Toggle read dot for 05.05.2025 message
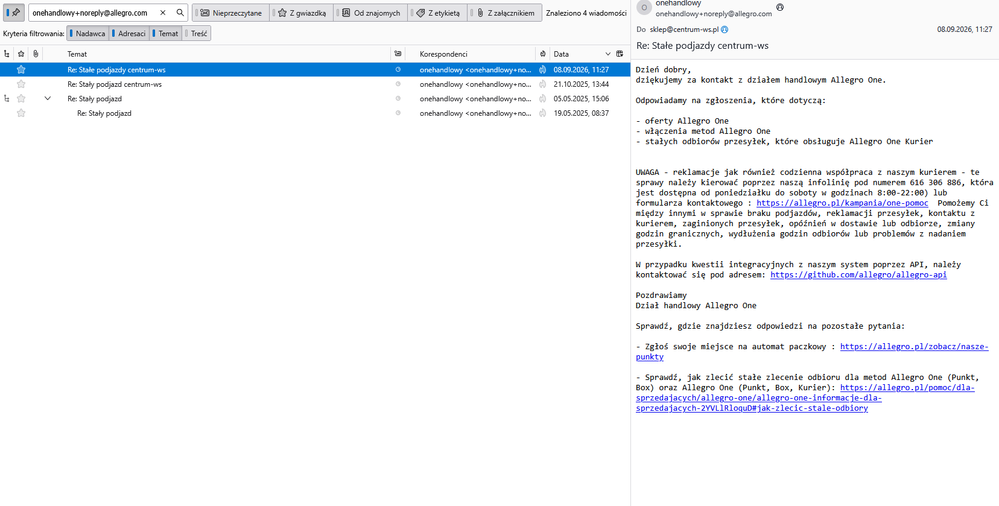This screenshot has width=999, height=506. pos(398,99)
